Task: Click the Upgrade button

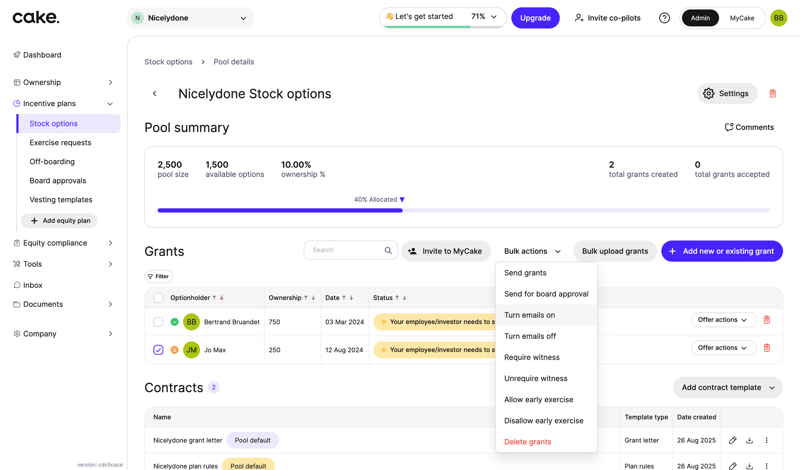Action: point(535,18)
